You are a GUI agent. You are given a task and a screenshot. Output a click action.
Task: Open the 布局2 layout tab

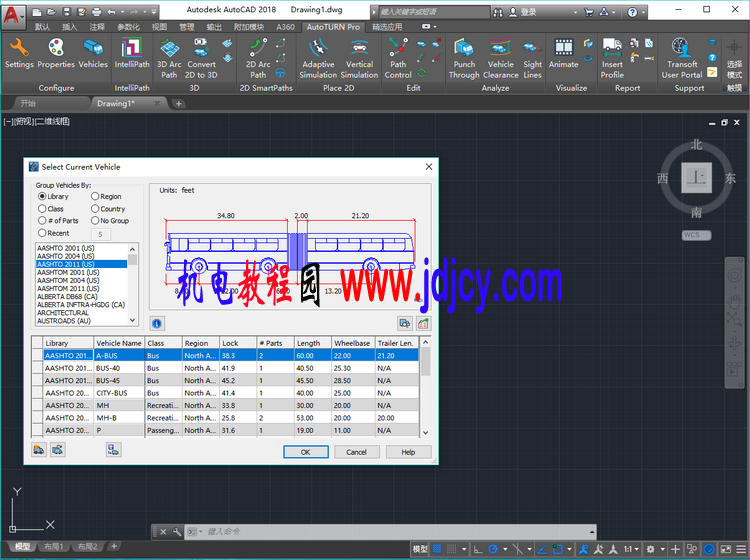pos(87,546)
